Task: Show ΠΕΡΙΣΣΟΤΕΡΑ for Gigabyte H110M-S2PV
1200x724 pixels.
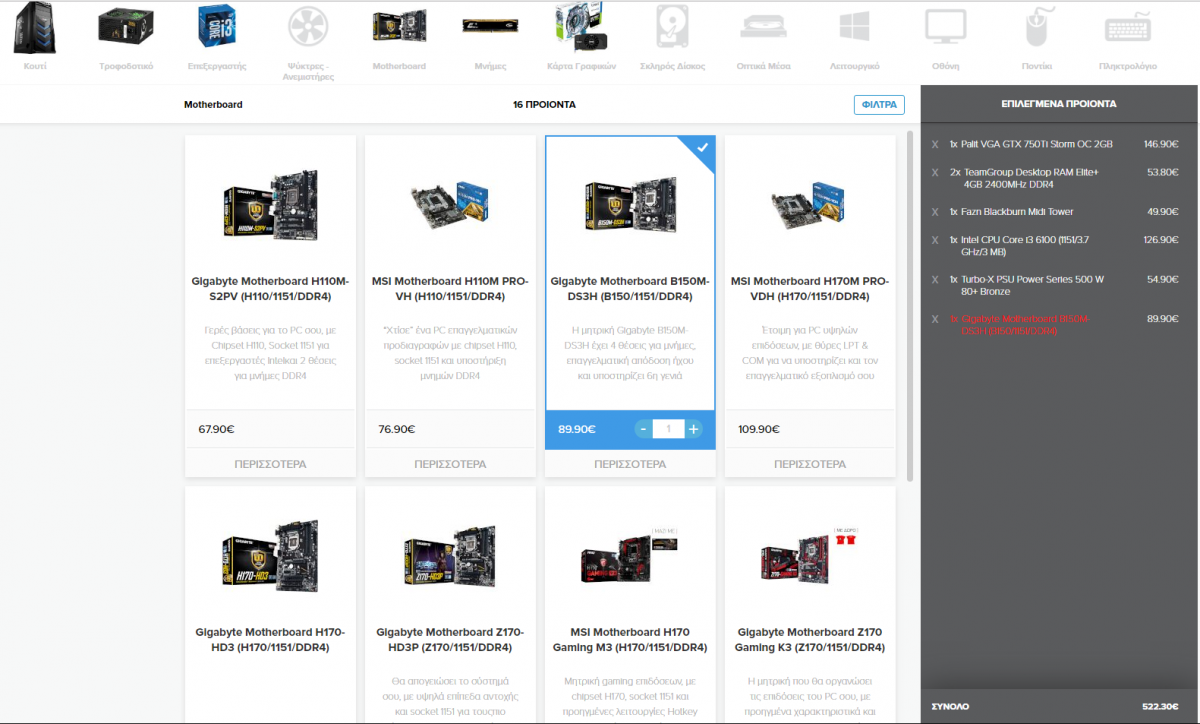Action: click(270, 464)
